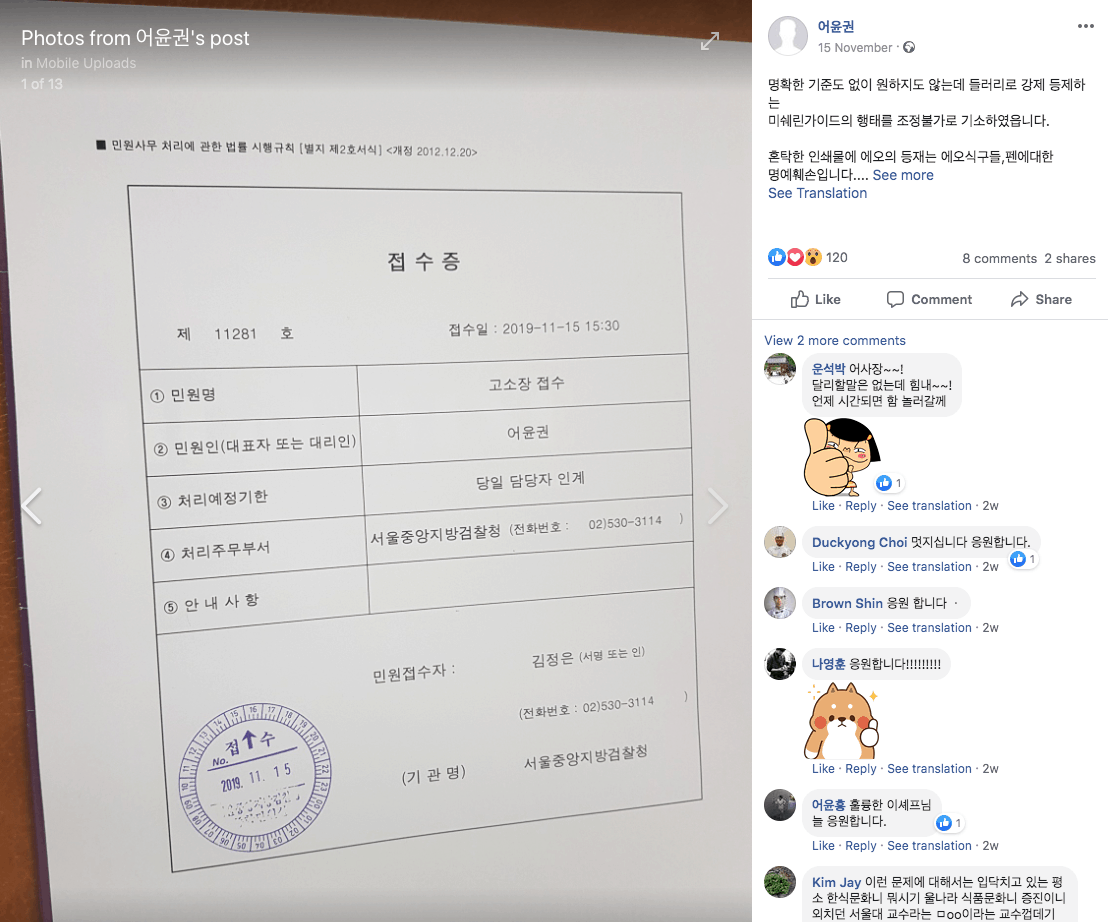Screen dimensions: 1108x922
Task: Click See Translation under the post text
Action: click(x=818, y=194)
